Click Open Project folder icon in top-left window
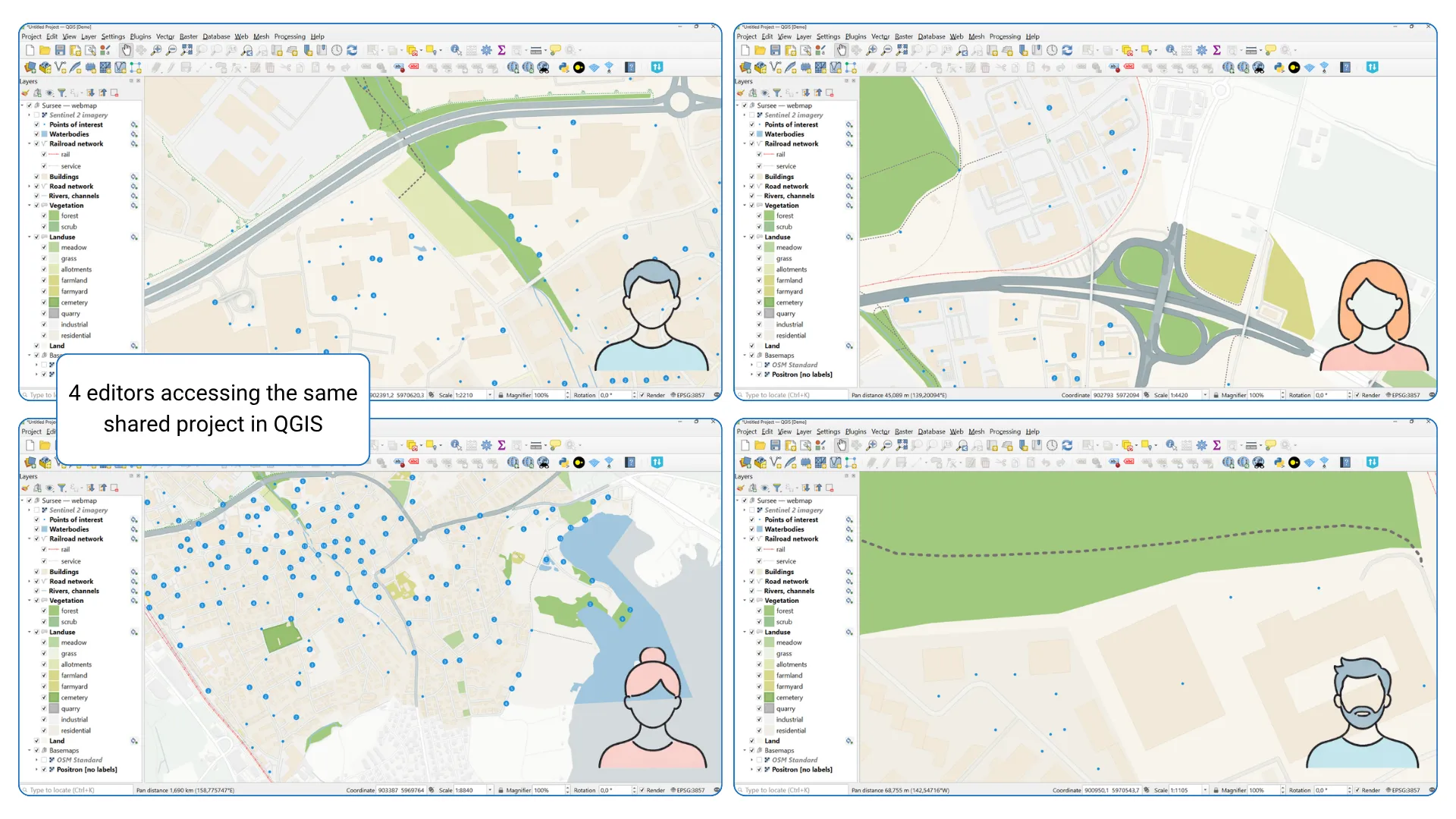Viewport: 1456px width, 819px height. (x=45, y=50)
